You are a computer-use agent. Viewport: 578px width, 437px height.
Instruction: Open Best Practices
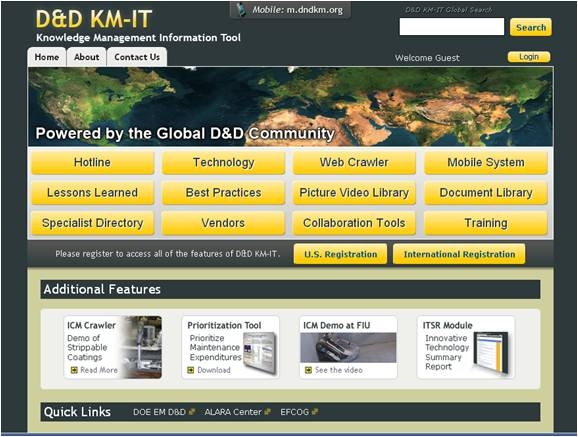223,193
